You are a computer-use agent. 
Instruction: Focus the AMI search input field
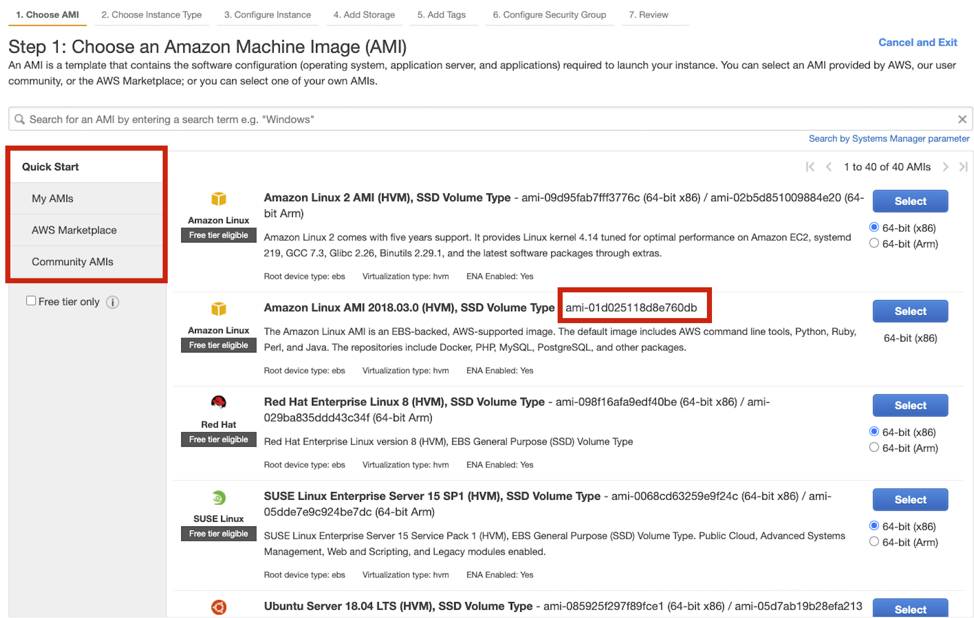pyautogui.click(x=490, y=119)
